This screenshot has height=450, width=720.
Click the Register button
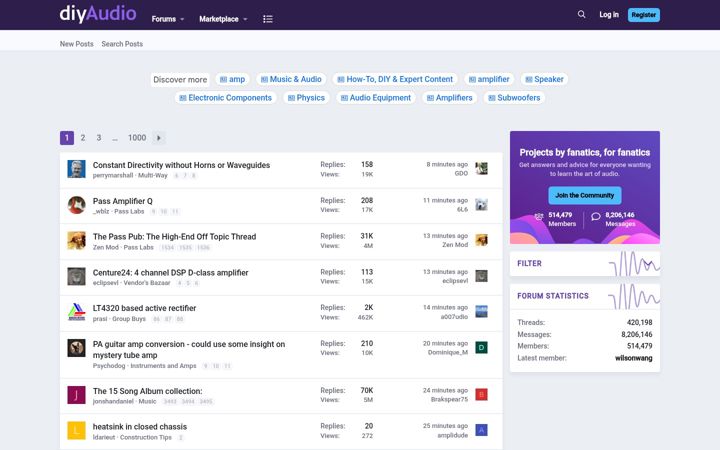coord(644,15)
